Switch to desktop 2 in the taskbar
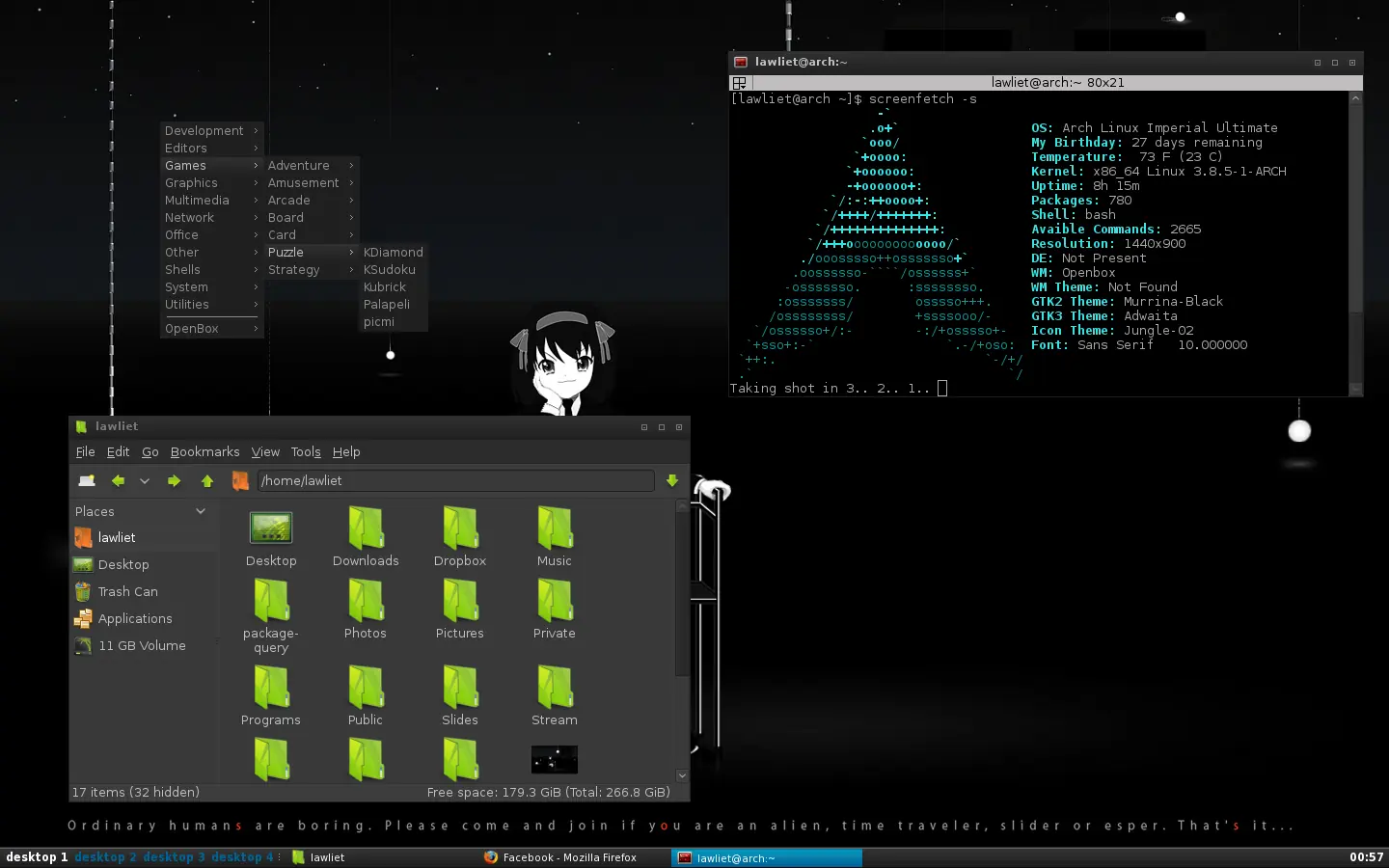 (105, 856)
